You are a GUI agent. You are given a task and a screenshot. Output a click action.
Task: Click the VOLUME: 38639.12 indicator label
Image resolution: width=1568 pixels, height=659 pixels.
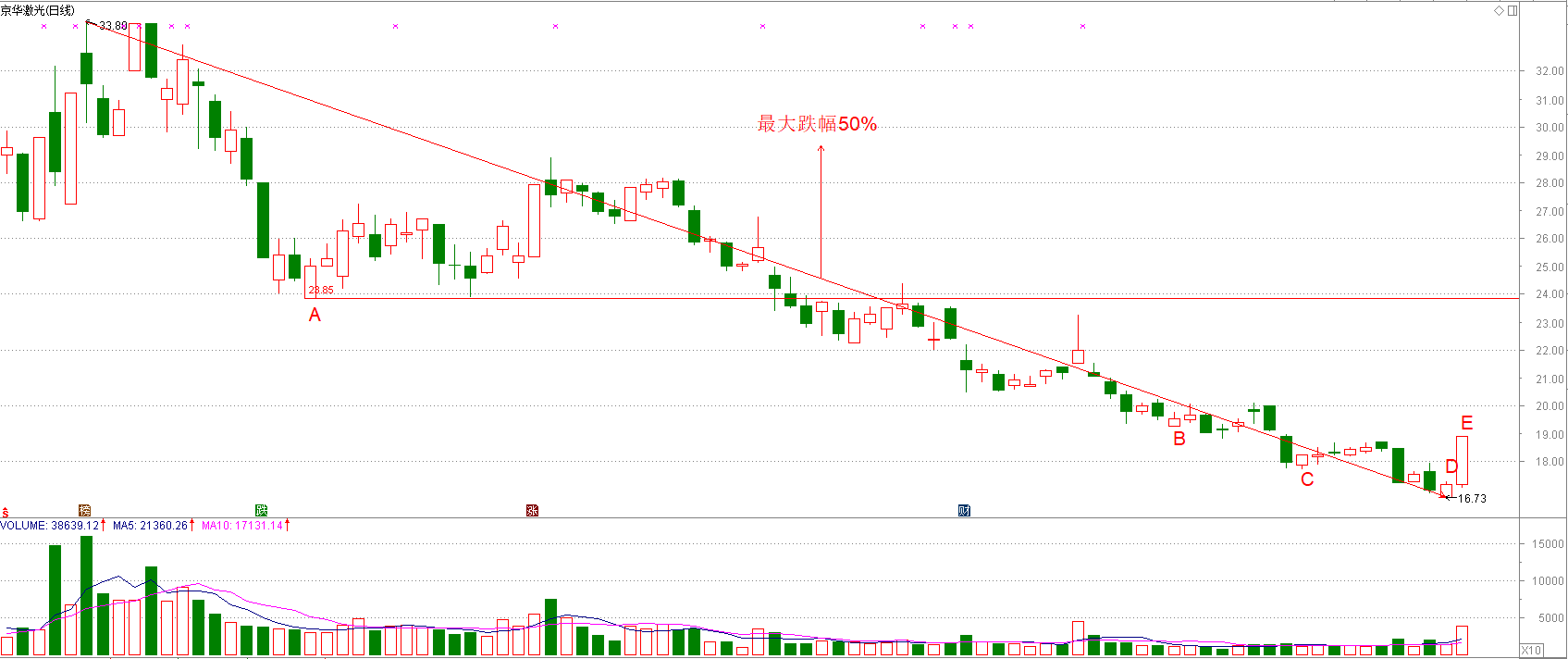coord(50,526)
